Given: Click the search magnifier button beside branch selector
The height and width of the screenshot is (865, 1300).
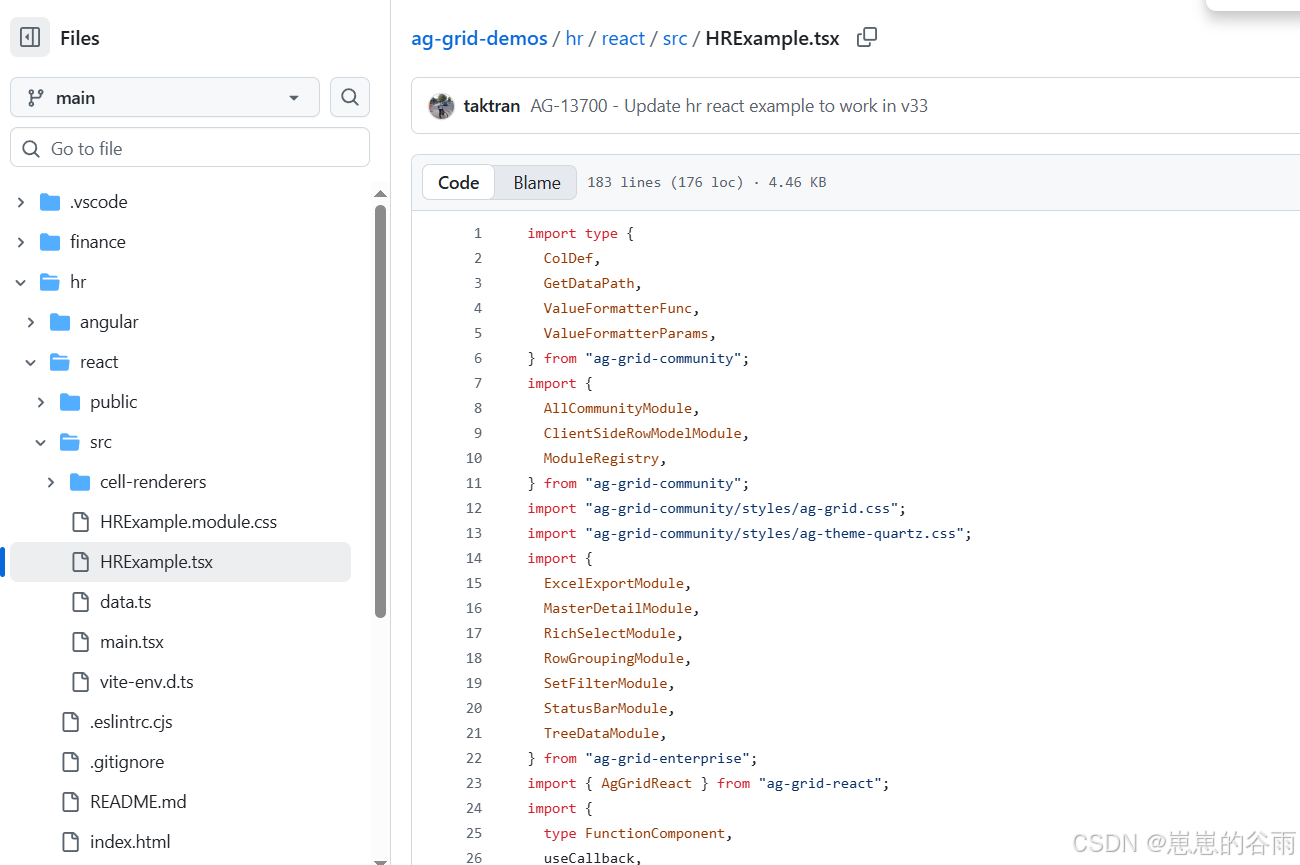Looking at the screenshot, I should click(350, 97).
